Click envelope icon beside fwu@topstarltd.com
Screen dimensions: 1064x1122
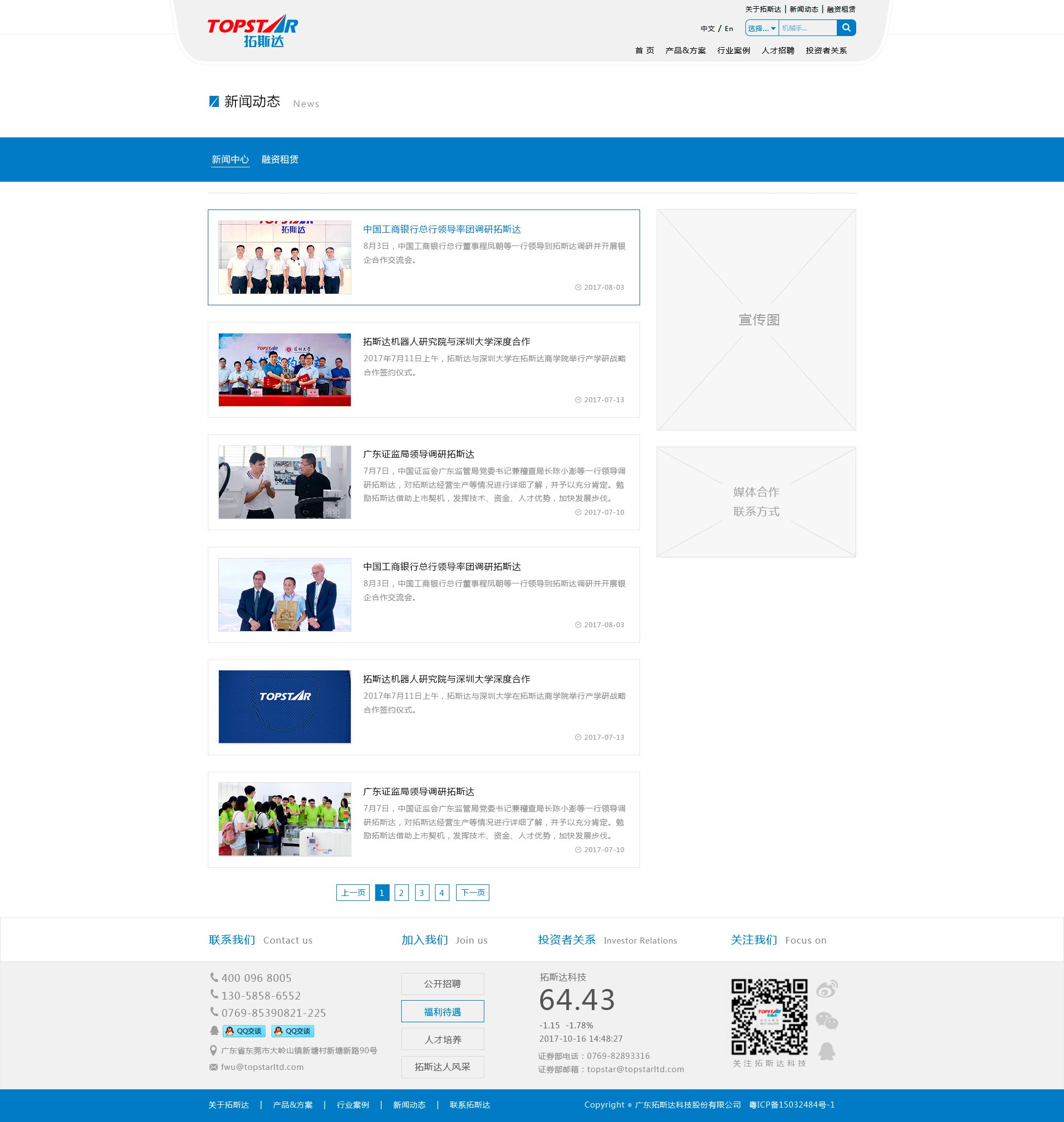214,1067
